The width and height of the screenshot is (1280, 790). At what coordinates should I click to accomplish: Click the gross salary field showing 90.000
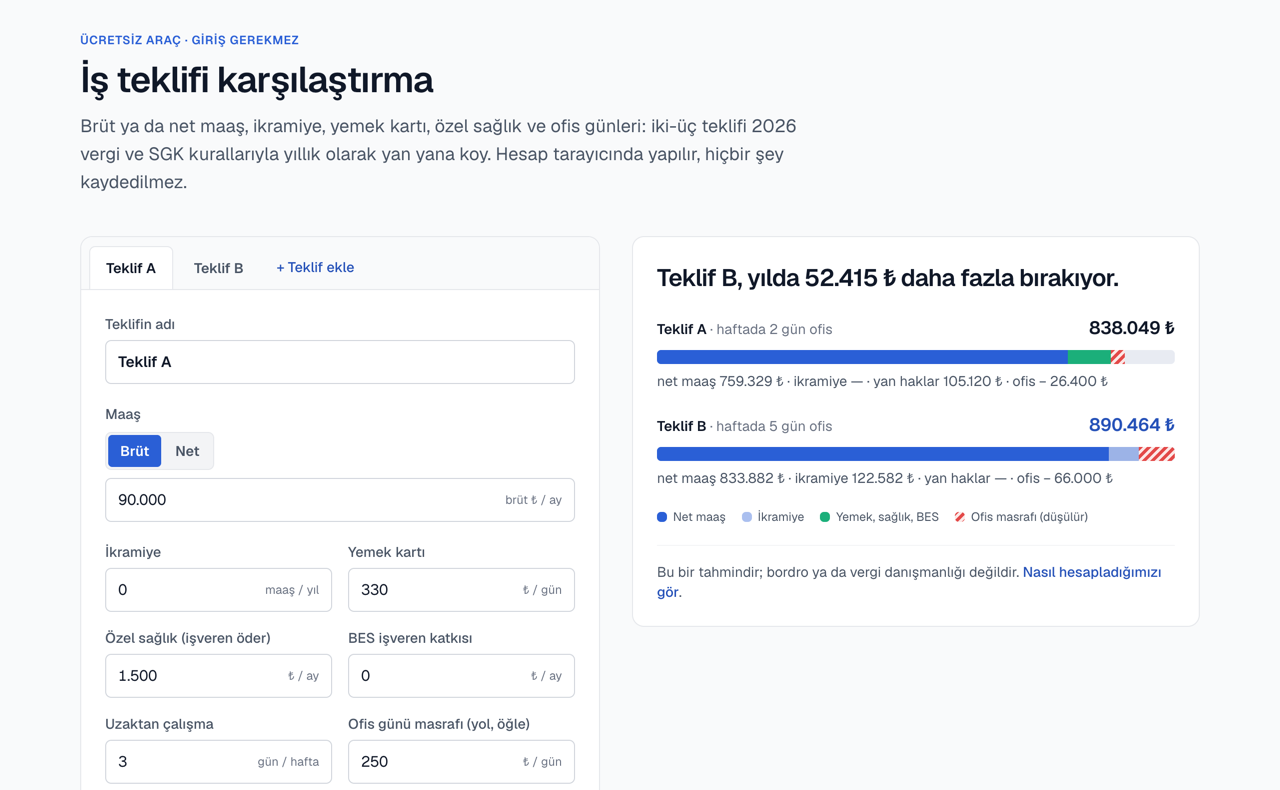(x=340, y=500)
